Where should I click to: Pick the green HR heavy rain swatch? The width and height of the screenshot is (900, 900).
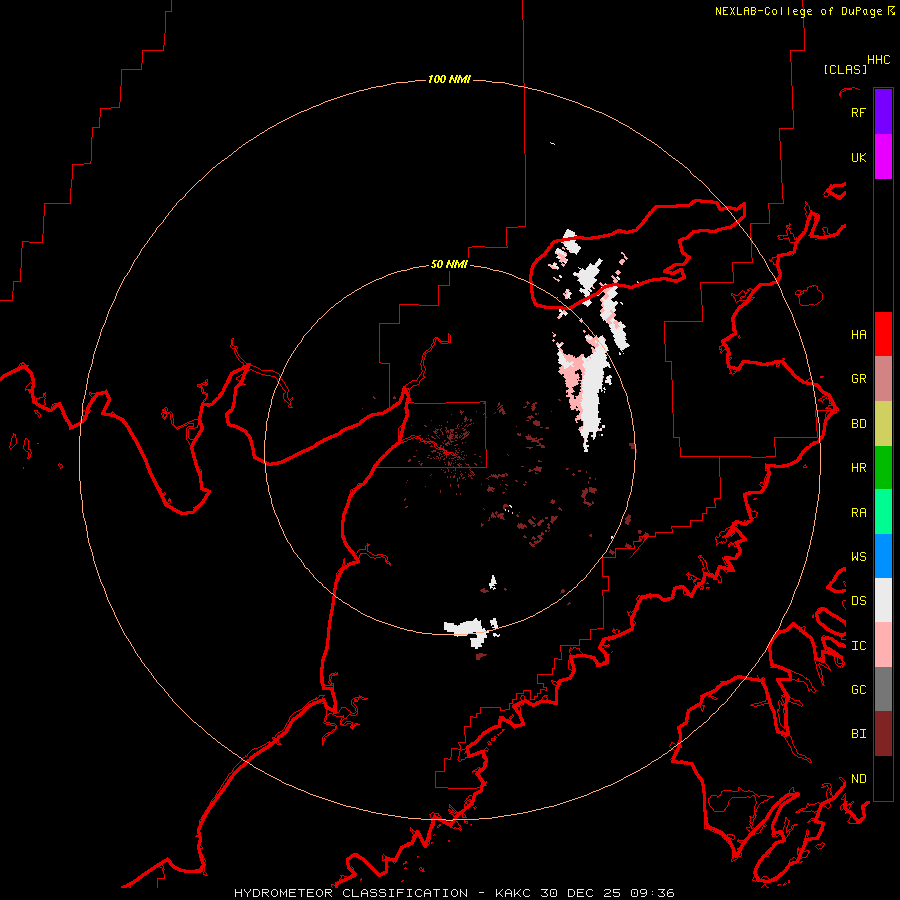[883, 467]
